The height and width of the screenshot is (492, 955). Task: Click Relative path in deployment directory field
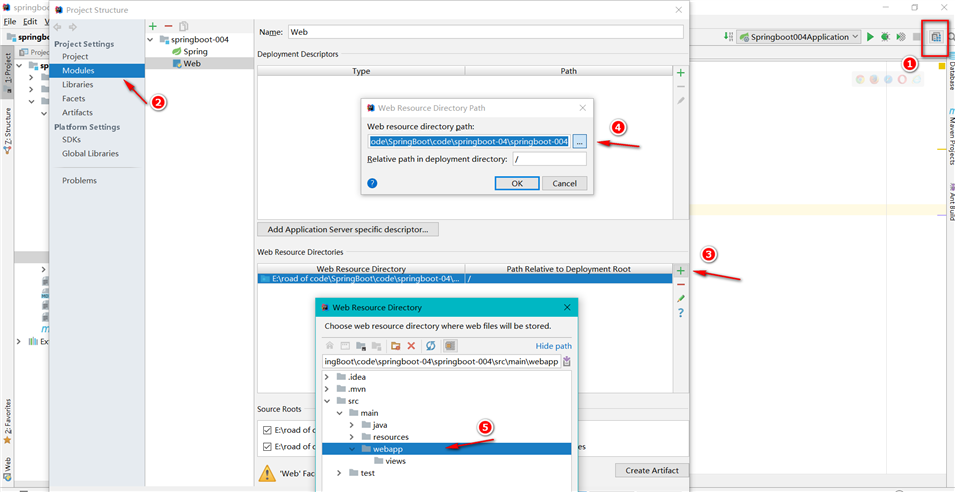[549, 159]
